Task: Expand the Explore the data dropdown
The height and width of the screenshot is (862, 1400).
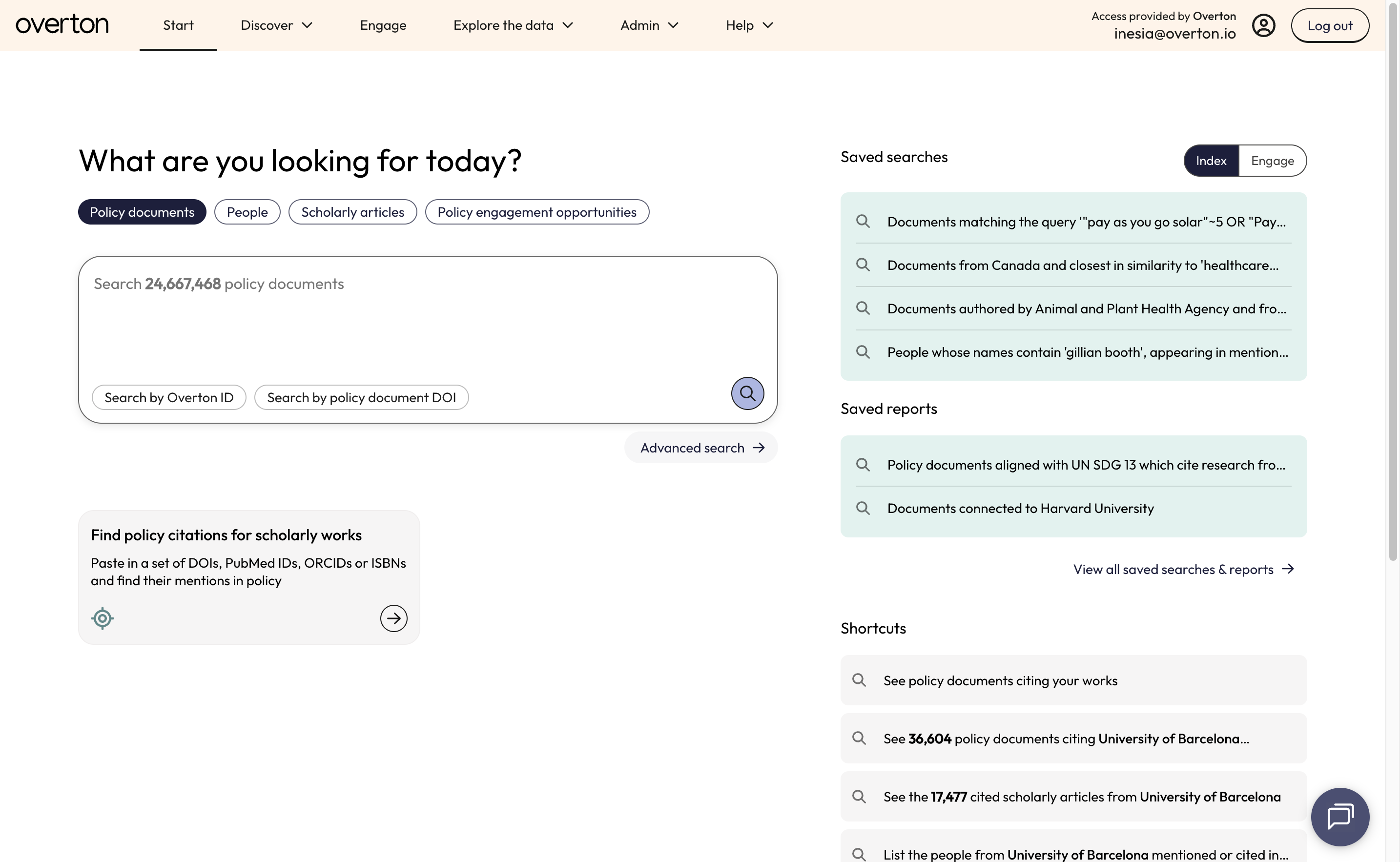Action: (513, 25)
